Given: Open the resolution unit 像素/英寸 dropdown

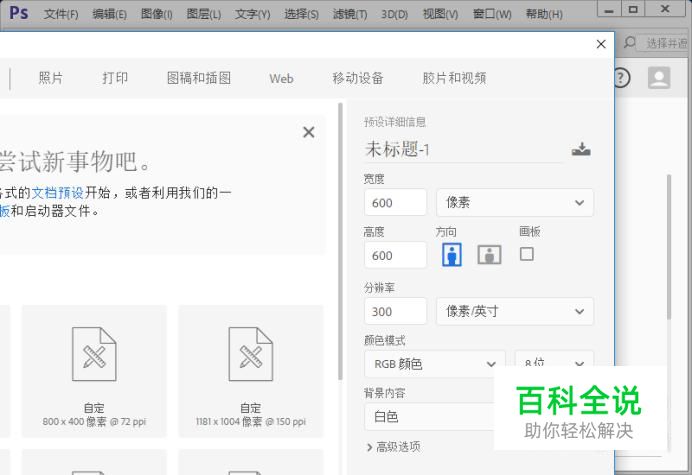Looking at the screenshot, I should 515,312.
